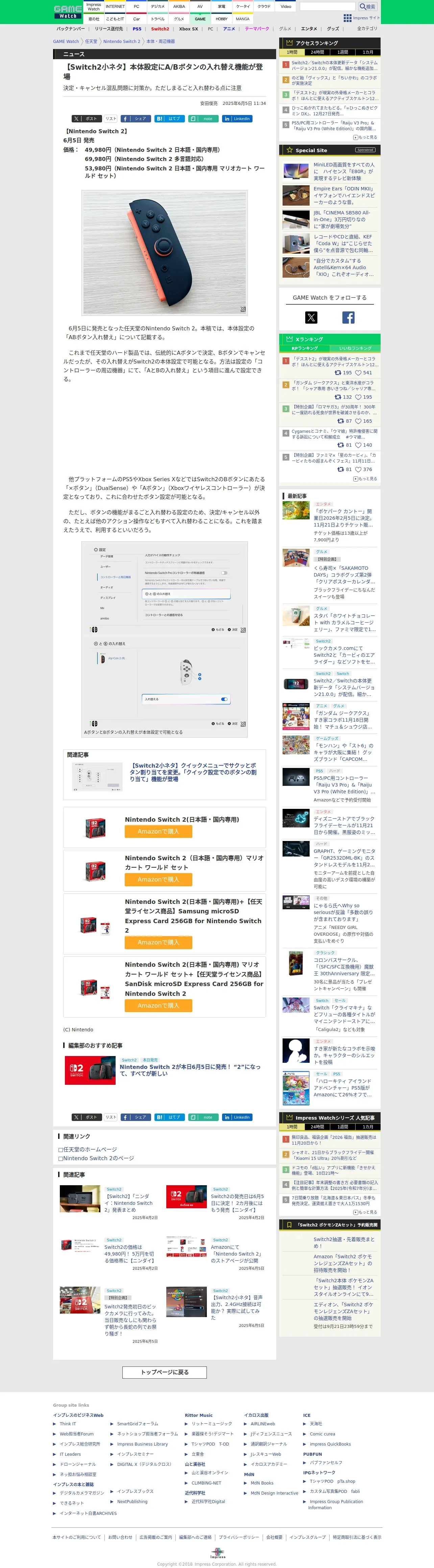The width and height of the screenshot is (434, 1568).
Task: Click もっと見る under Xランキング list
Action: coord(365,478)
